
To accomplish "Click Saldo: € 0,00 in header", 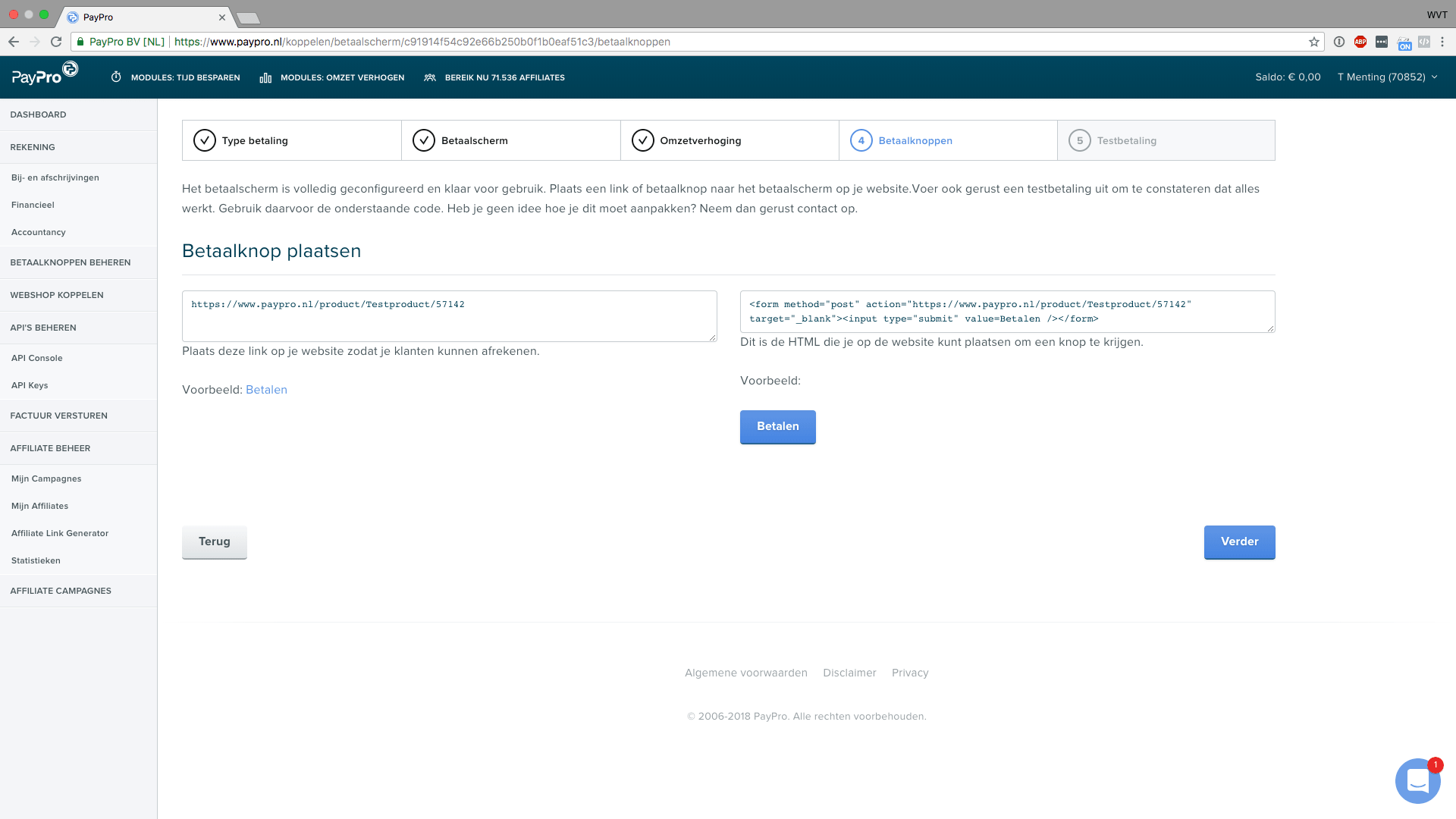I will (x=1288, y=77).
